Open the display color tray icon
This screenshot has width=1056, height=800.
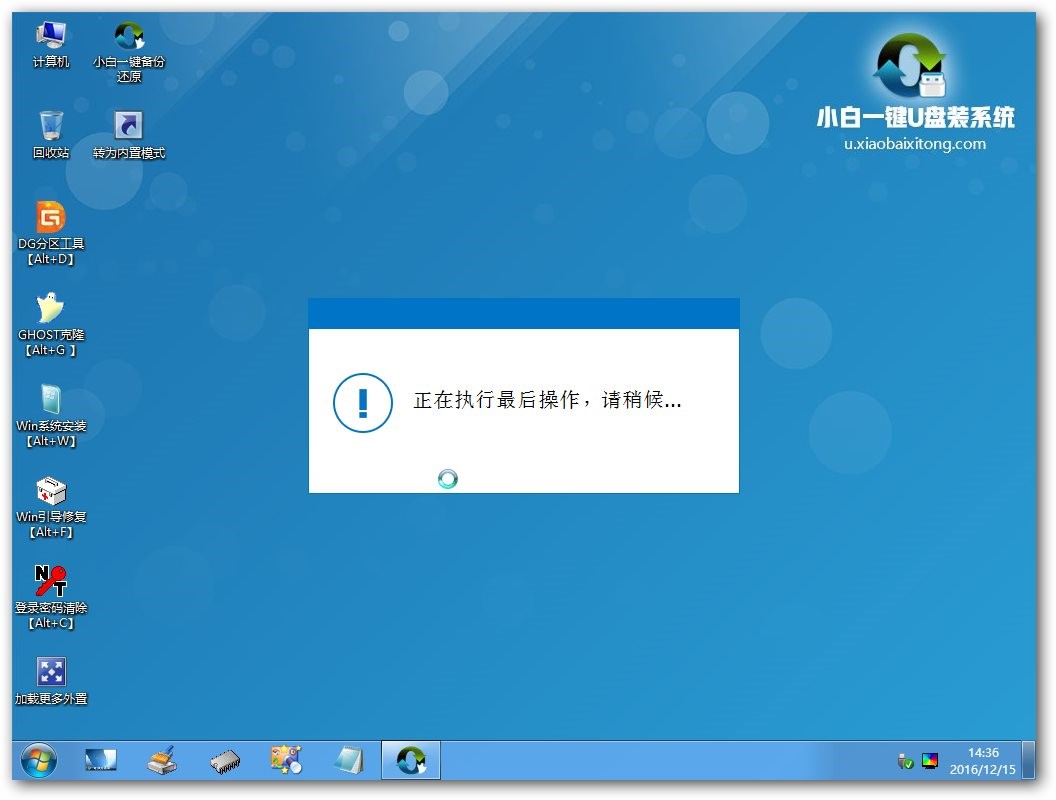(x=930, y=760)
